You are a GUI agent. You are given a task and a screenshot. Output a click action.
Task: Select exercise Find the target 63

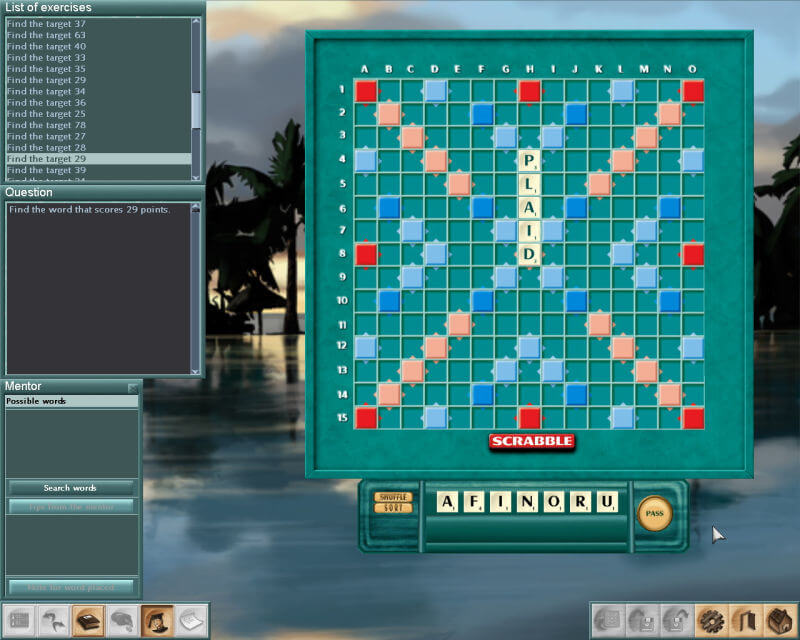98,35
